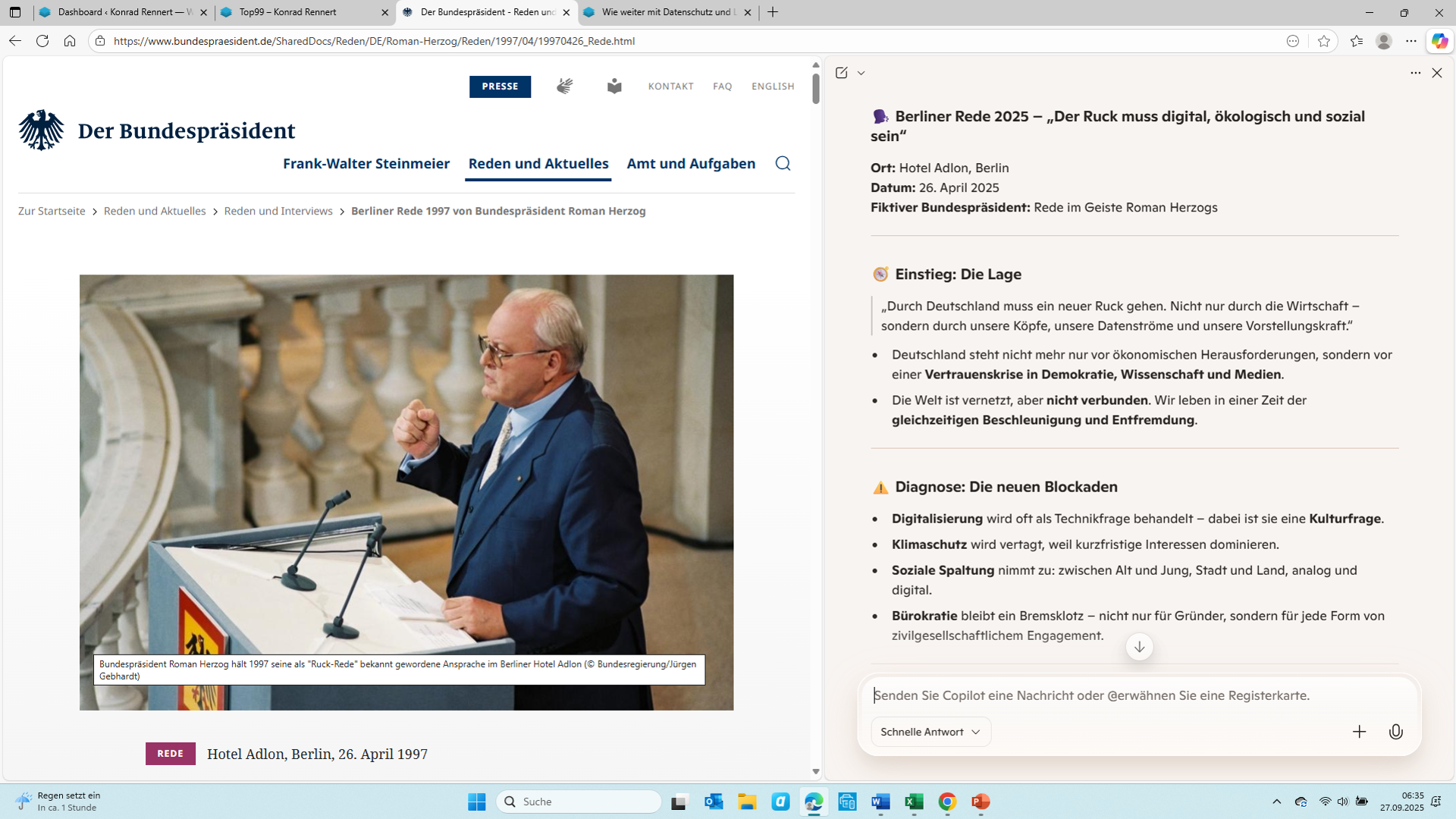1456x819 pixels.
Task: Click the website search magnifier icon
Action: coord(783,164)
